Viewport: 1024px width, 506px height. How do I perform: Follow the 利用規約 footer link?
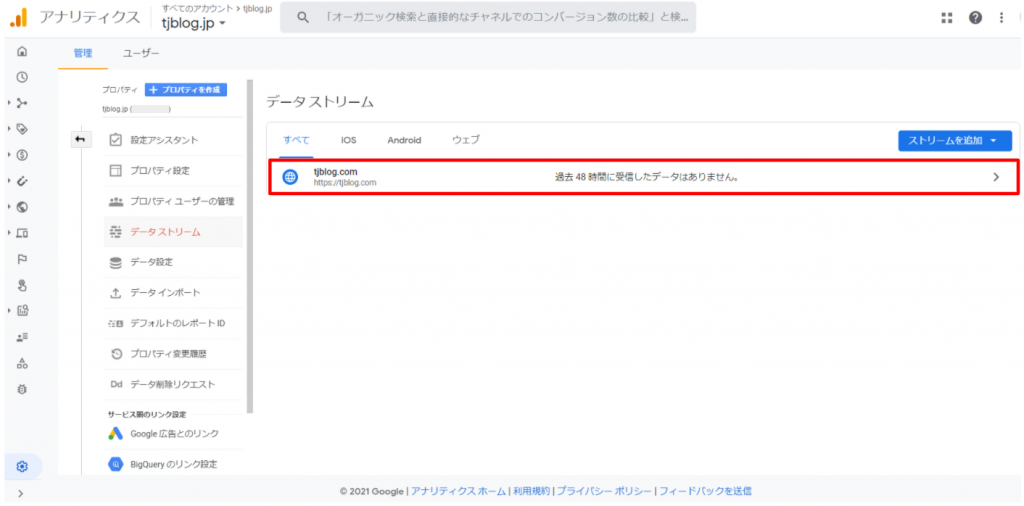(530, 491)
